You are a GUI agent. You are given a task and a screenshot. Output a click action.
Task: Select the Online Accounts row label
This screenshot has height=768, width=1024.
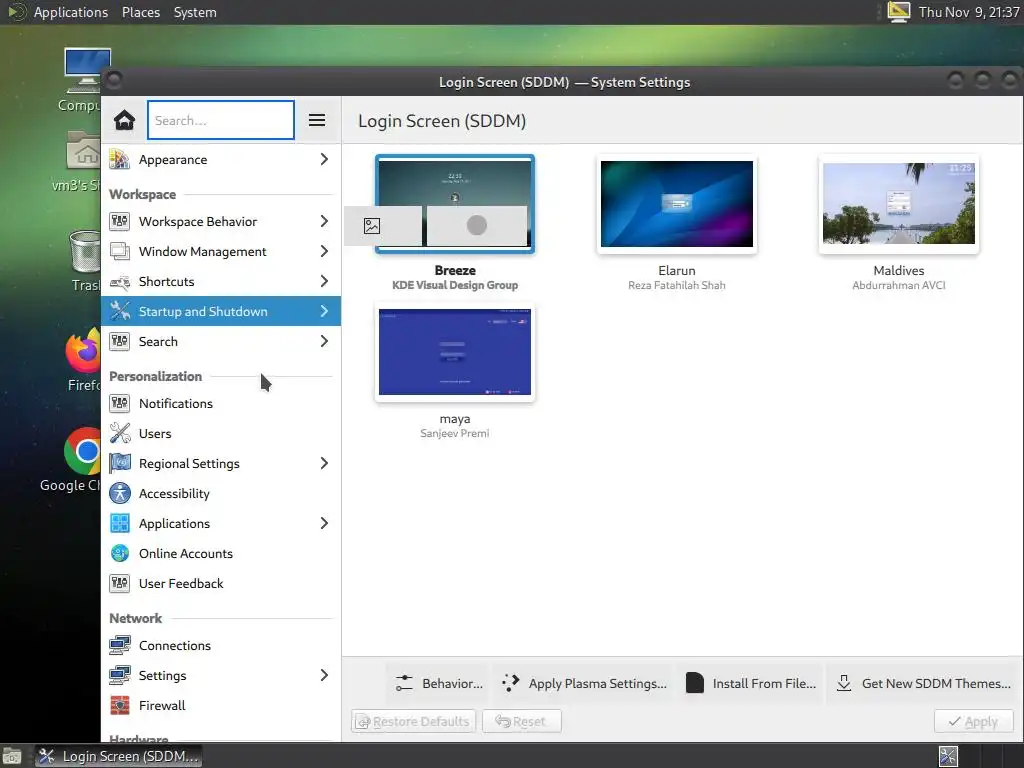pyautogui.click(x=185, y=554)
